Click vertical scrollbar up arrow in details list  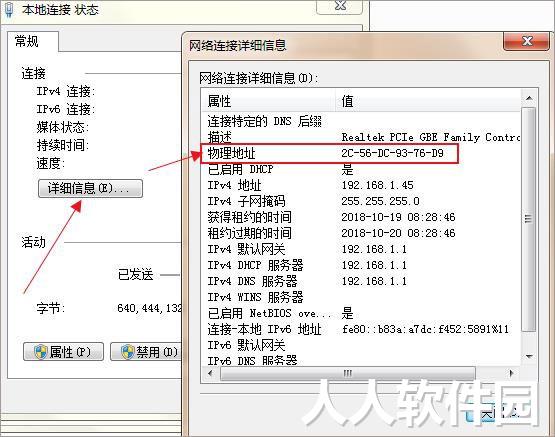coord(529,98)
